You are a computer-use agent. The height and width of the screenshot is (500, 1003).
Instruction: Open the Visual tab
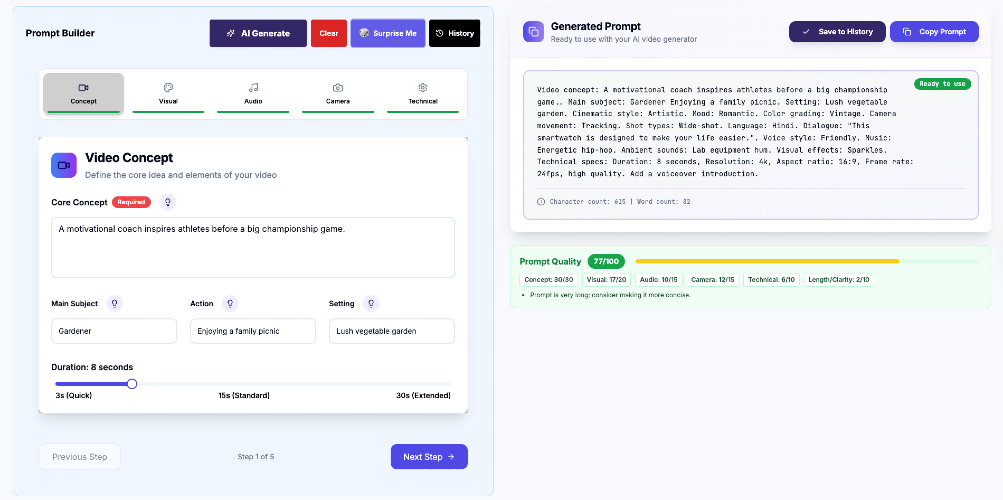point(168,93)
